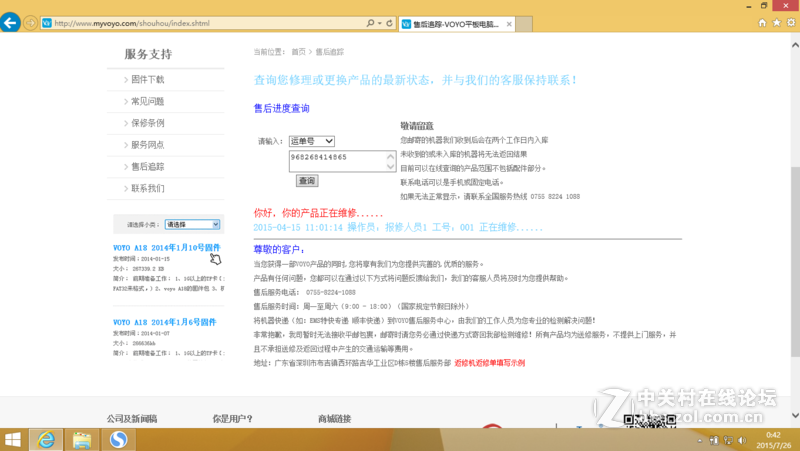Open 联系我们 in sidebar
This screenshot has width=800, height=451.
point(147,188)
